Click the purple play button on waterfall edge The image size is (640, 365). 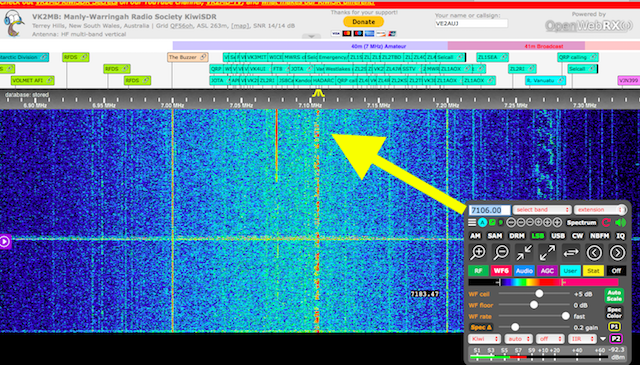coord(5,241)
